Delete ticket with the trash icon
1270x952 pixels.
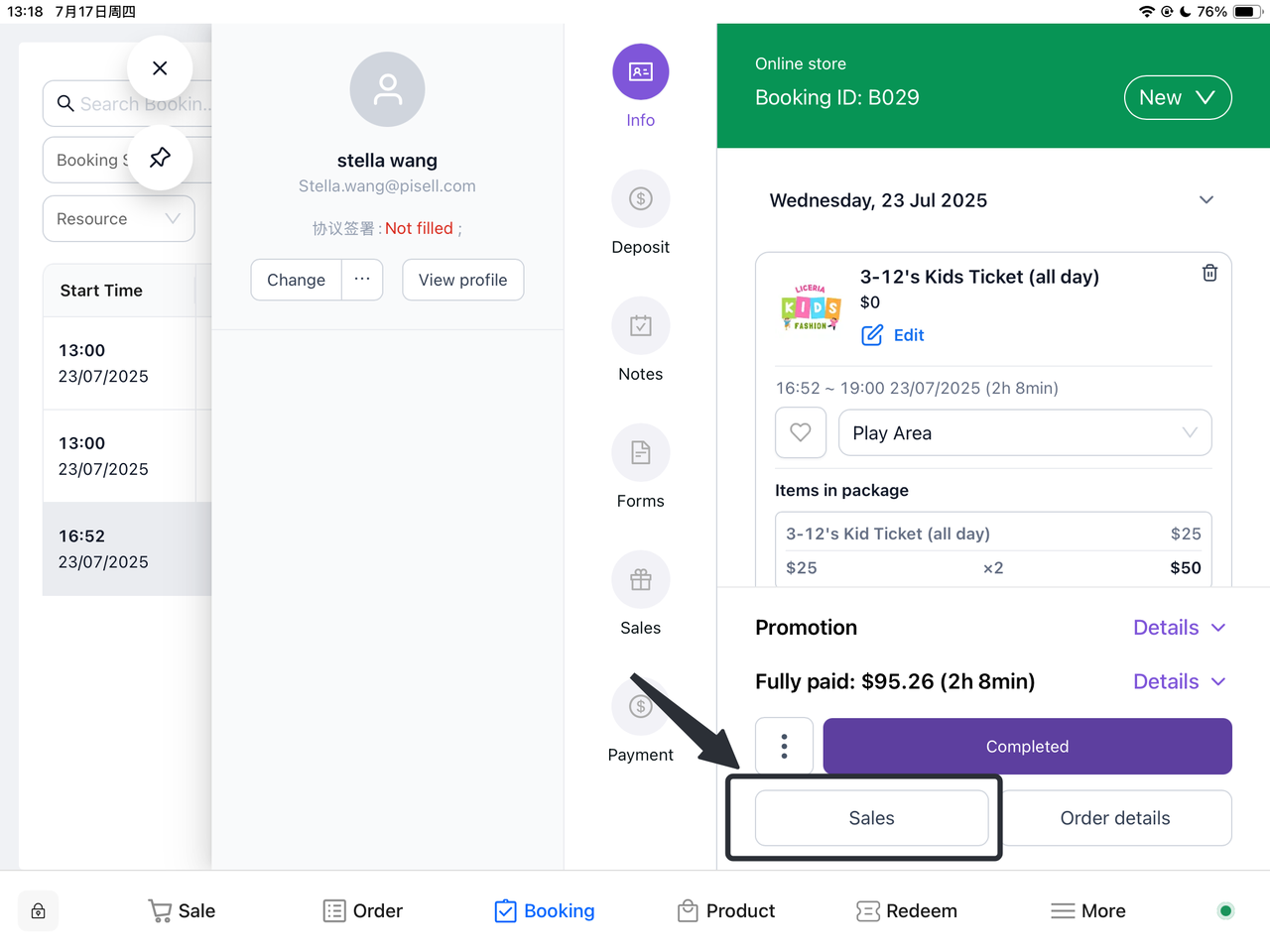pyautogui.click(x=1209, y=273)
